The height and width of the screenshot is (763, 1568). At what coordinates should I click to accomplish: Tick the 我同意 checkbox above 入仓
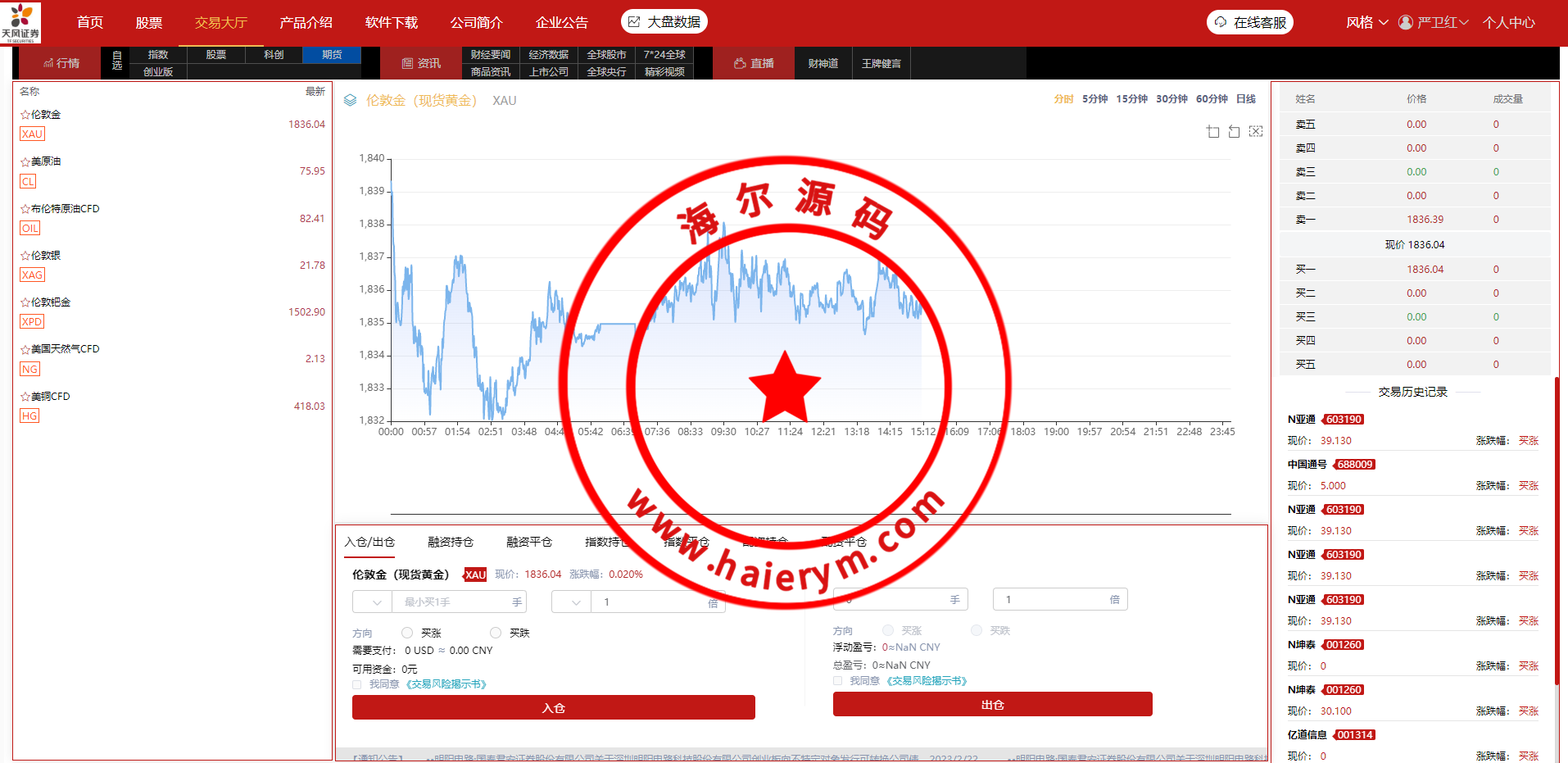357,684
